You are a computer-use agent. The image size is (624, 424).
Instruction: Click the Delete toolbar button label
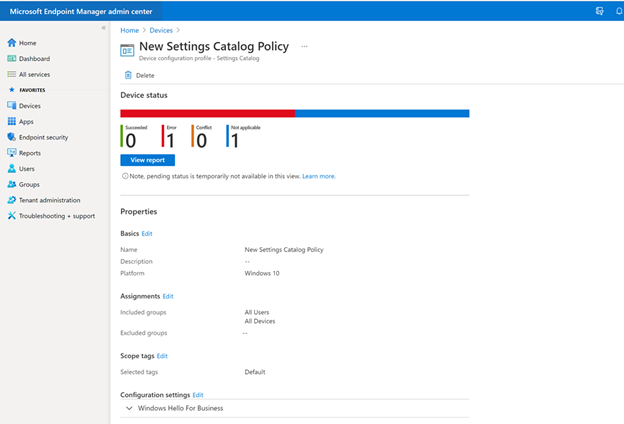(x=145, y=75)
